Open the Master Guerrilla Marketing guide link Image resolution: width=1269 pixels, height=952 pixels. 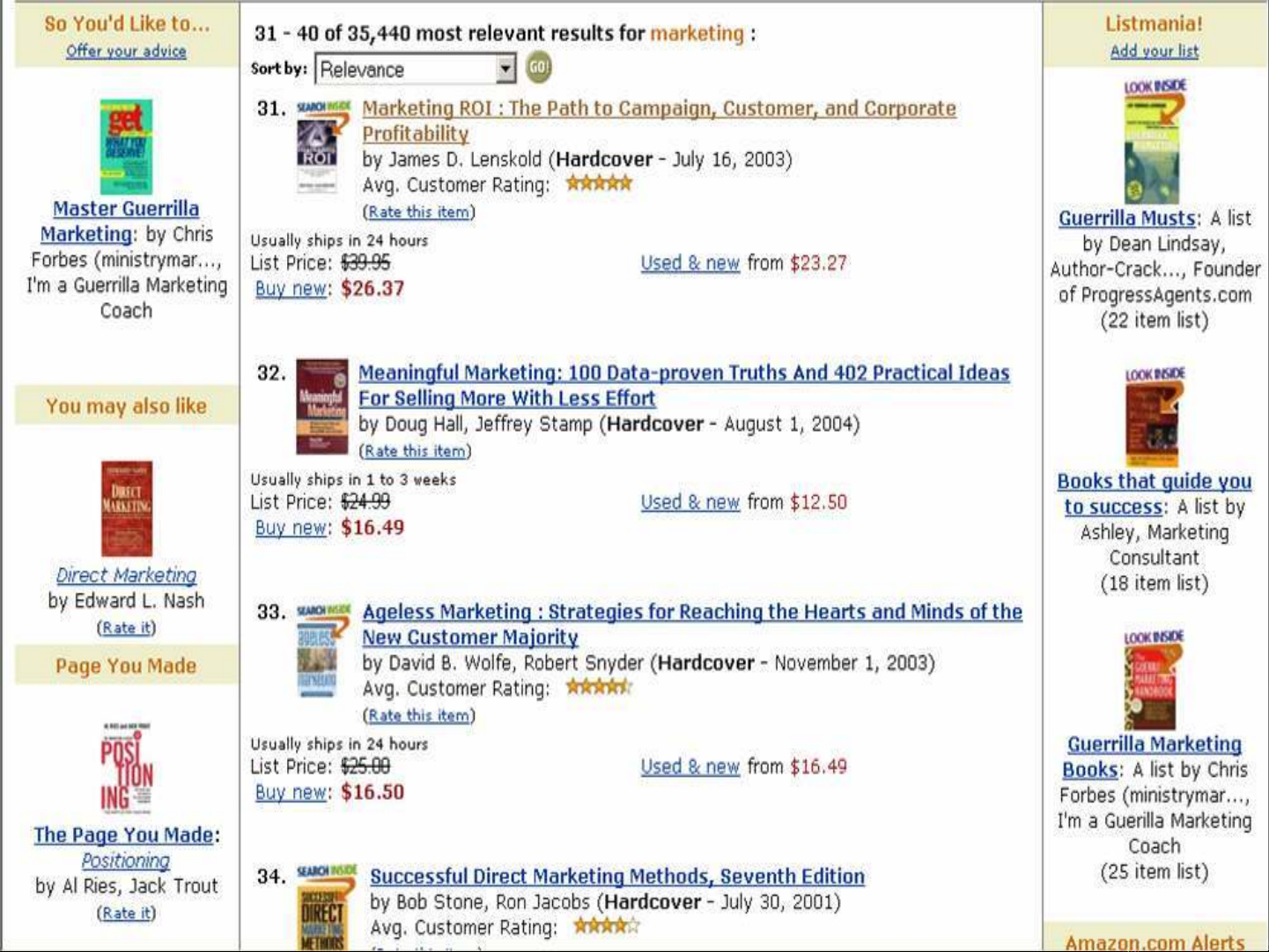pyautogui.click(x=125, y=210)
